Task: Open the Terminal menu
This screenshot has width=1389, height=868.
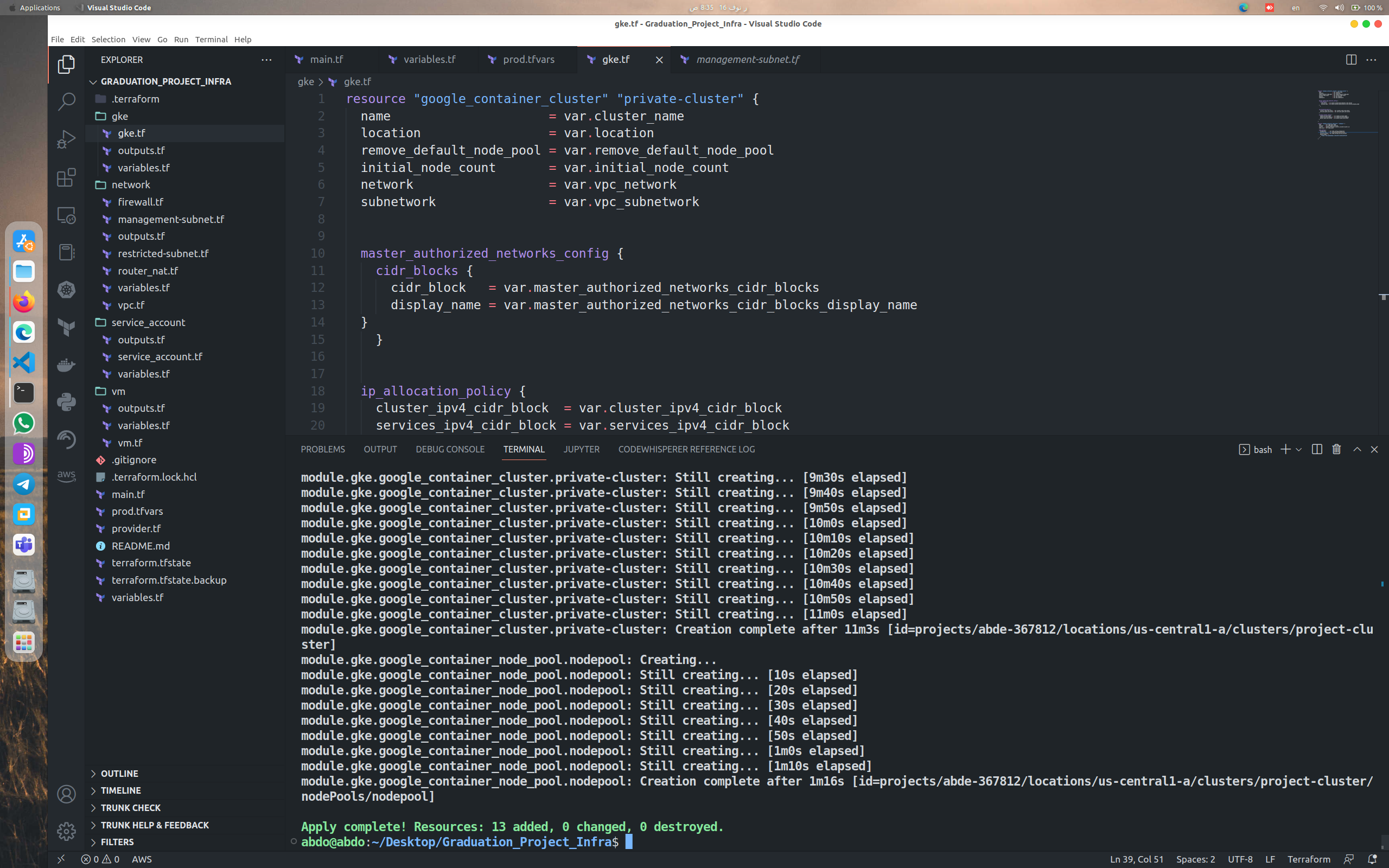Action: (x=211, y=39)
